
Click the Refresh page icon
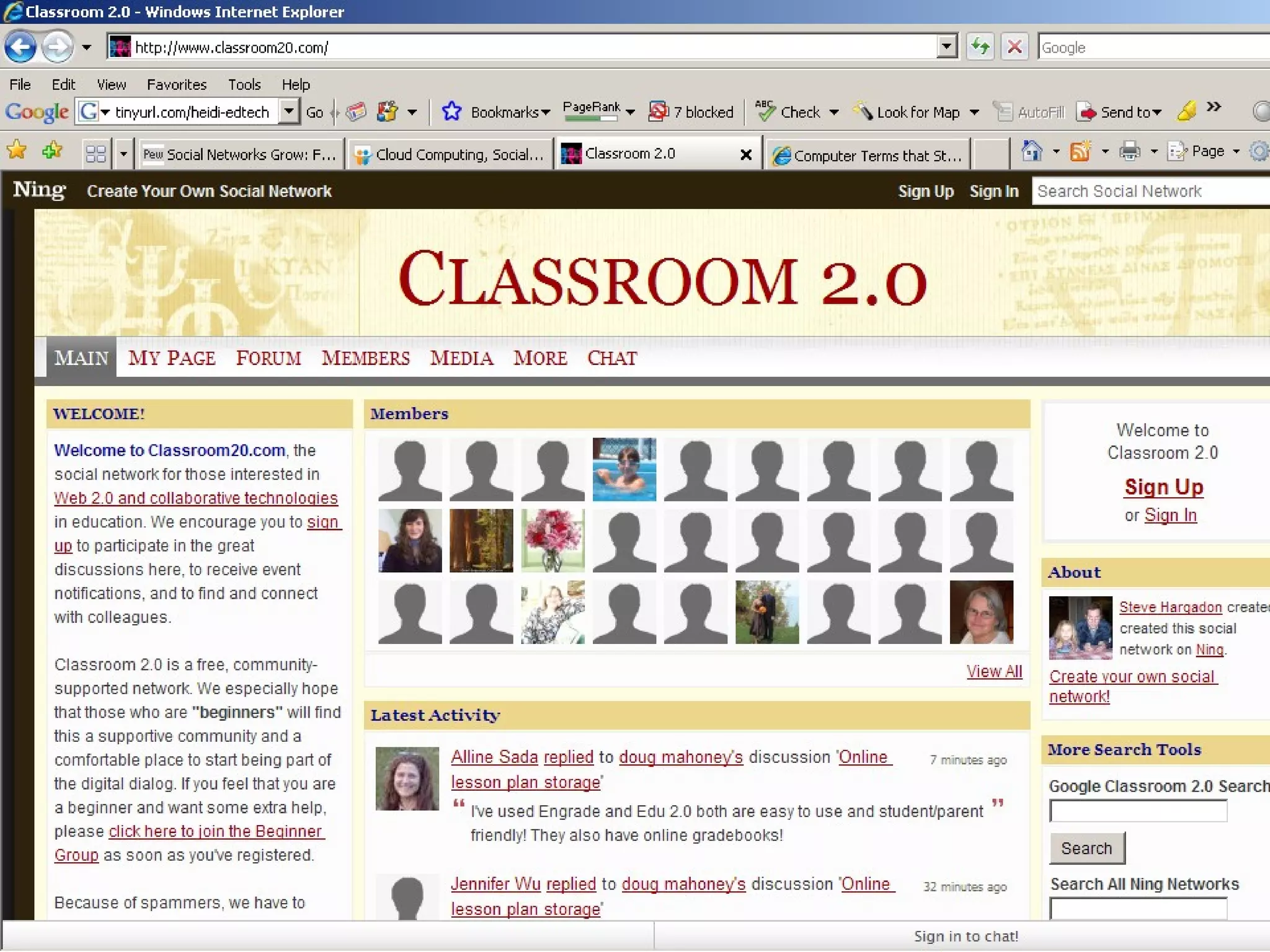point(980,47)
